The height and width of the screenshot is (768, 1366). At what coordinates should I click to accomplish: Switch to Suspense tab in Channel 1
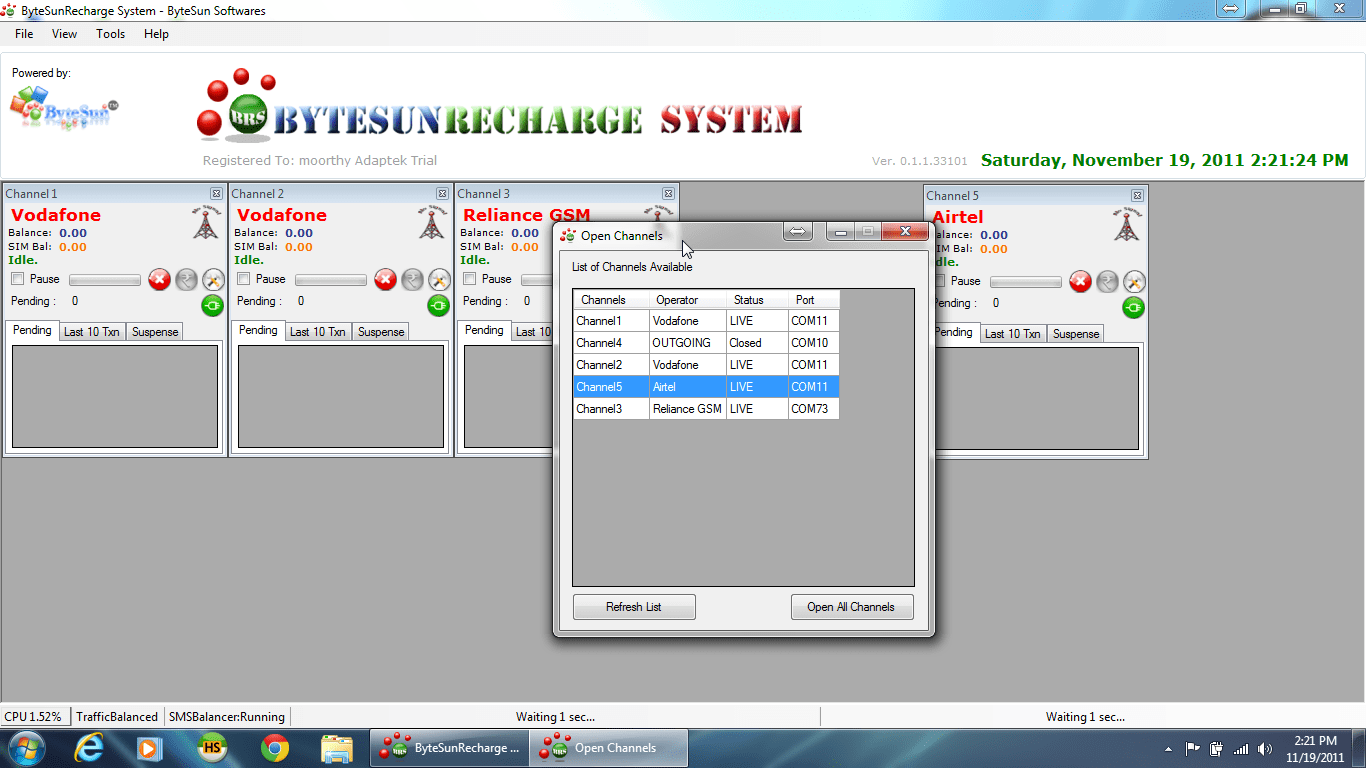[155, 332]
